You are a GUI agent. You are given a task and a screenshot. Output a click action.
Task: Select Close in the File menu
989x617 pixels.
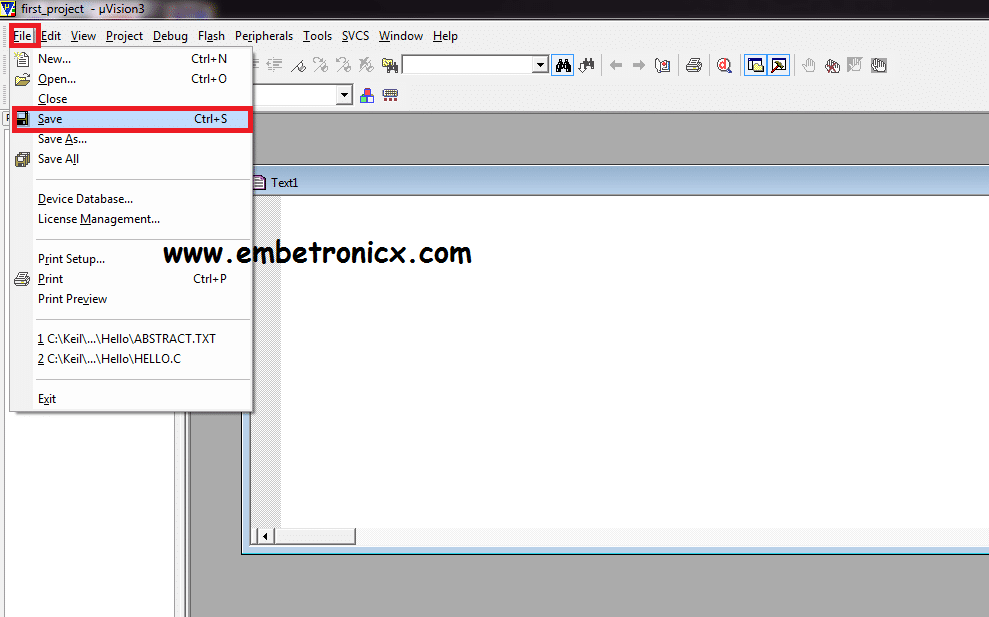131,99
